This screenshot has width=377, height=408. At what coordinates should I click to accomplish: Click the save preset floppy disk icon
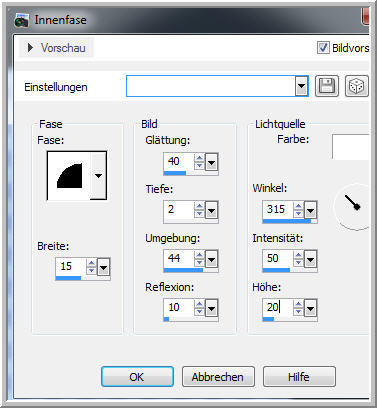tap(326, 86)
